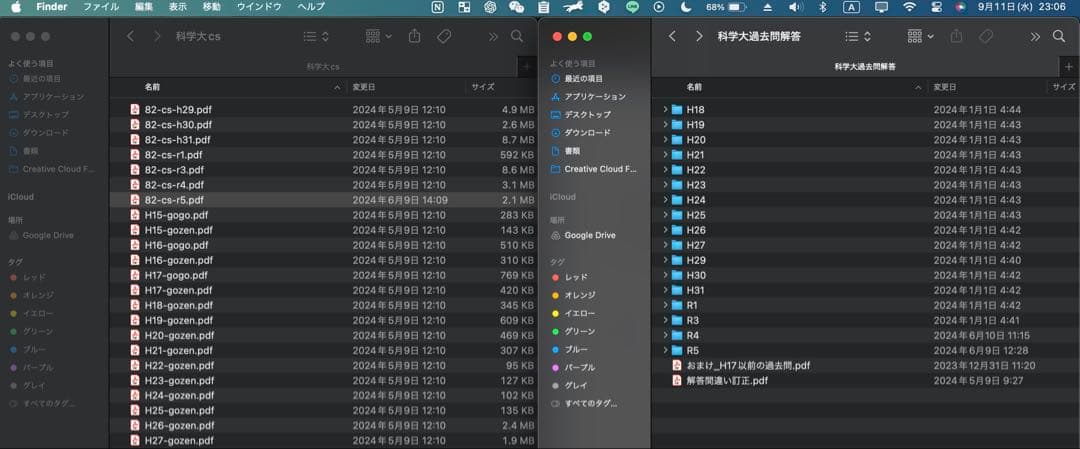Filter by レッド tag in front sidebar
Screen dimensions: 1080x449
569,277
